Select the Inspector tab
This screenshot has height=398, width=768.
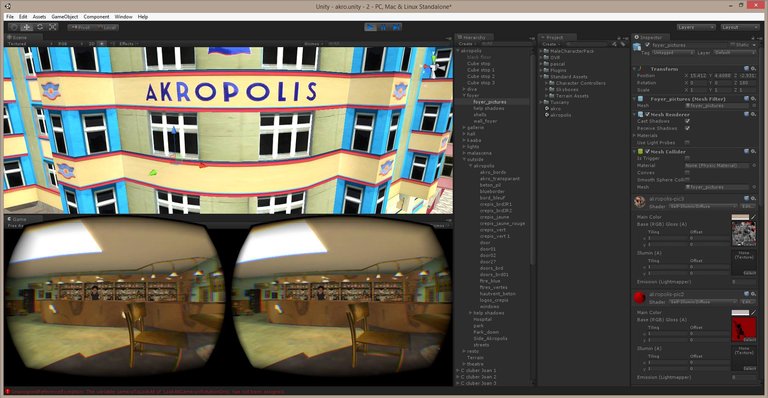(651, 37)
